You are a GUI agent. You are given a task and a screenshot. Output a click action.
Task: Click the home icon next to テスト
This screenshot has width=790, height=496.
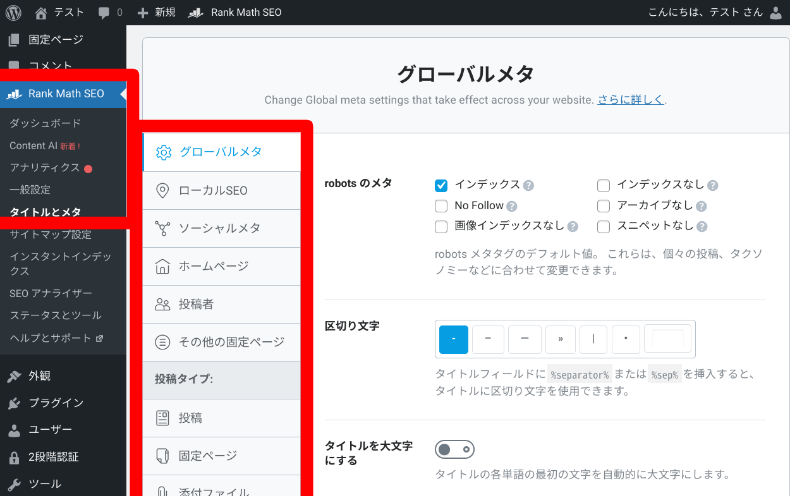click(41, 12)
